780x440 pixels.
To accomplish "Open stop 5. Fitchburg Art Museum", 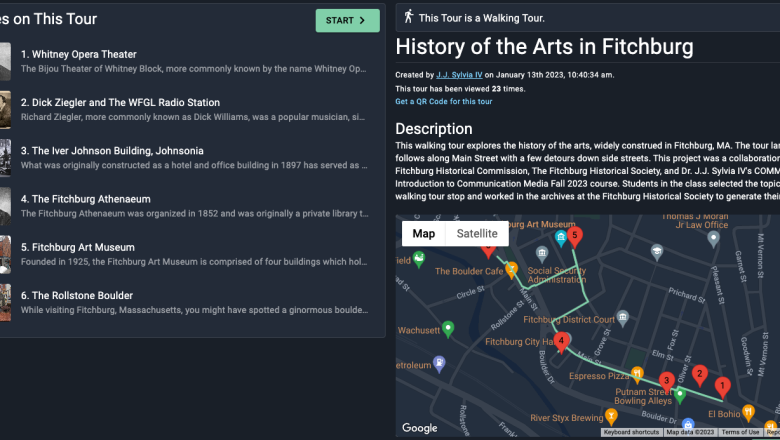I will pos(78,247).
